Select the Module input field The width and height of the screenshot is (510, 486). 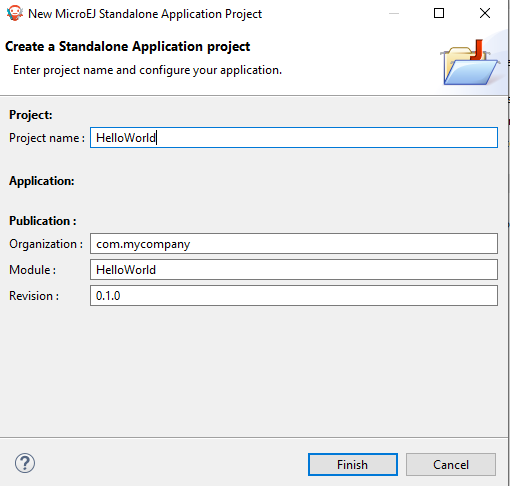[294, 270]
